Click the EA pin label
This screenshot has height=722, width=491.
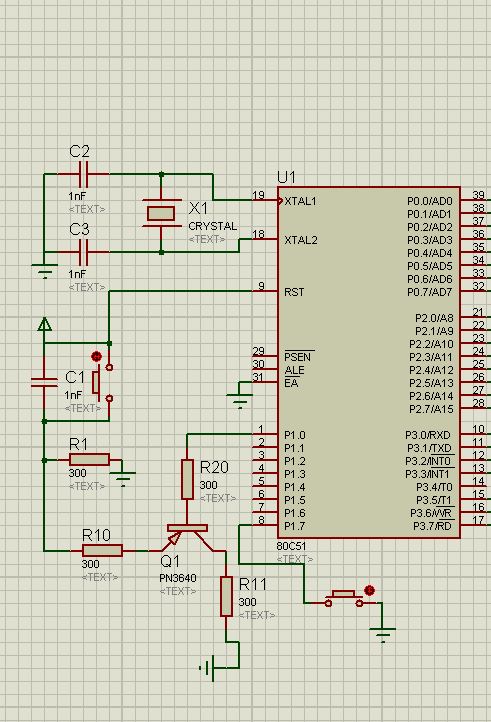[291, 383]
